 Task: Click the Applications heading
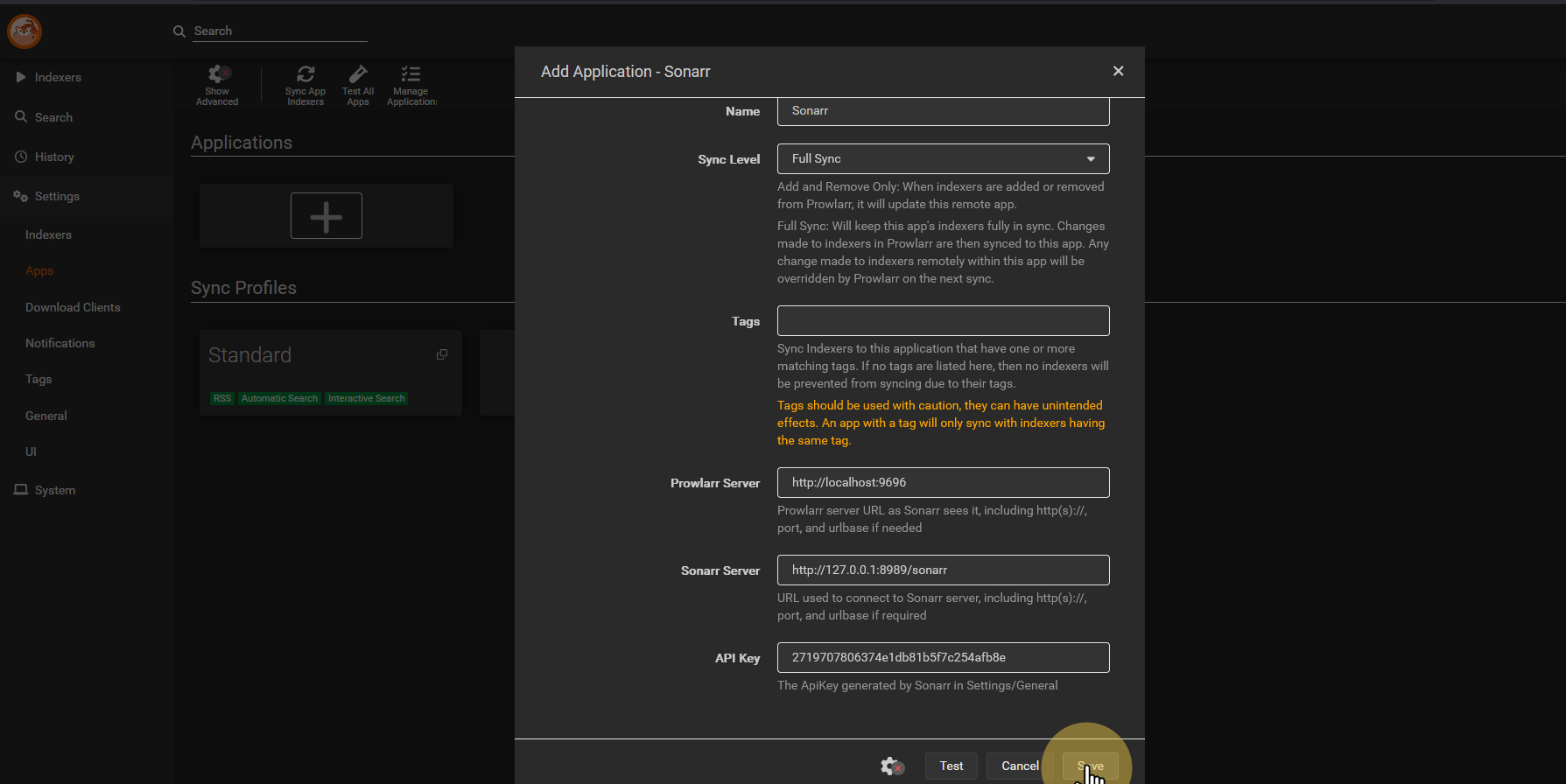click(242, 143)
